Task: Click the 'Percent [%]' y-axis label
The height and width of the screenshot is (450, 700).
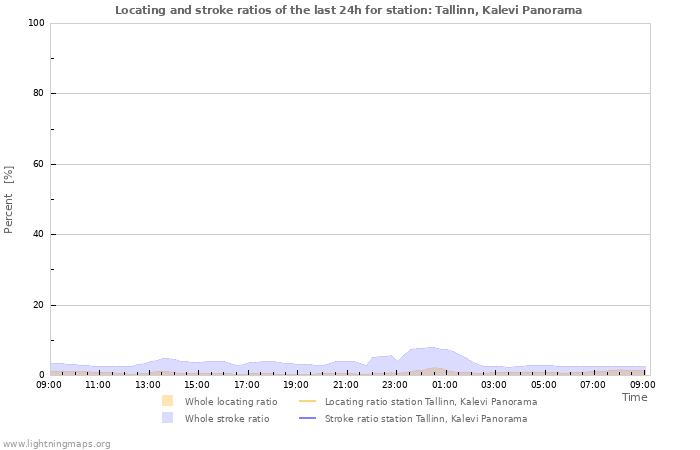Action: click(x=9, y=200)
